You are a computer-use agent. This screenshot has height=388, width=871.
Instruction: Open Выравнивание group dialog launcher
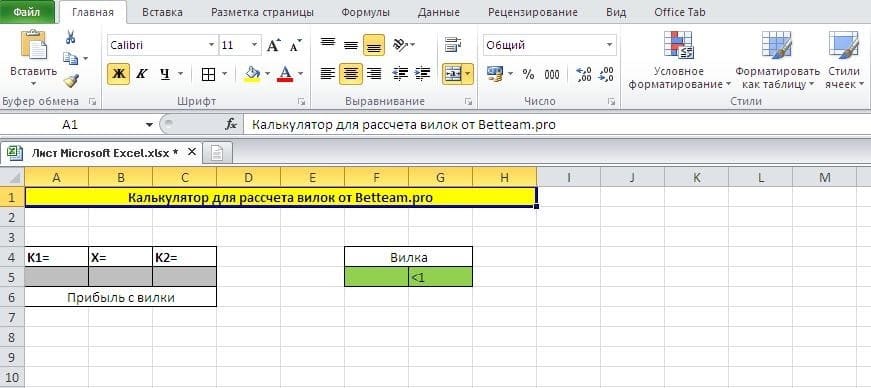[x=468, y=102]
